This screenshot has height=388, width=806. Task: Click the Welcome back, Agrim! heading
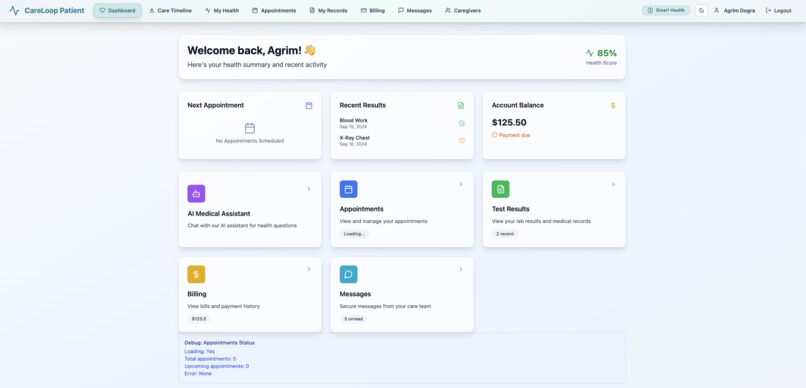[x=251, y=50]
